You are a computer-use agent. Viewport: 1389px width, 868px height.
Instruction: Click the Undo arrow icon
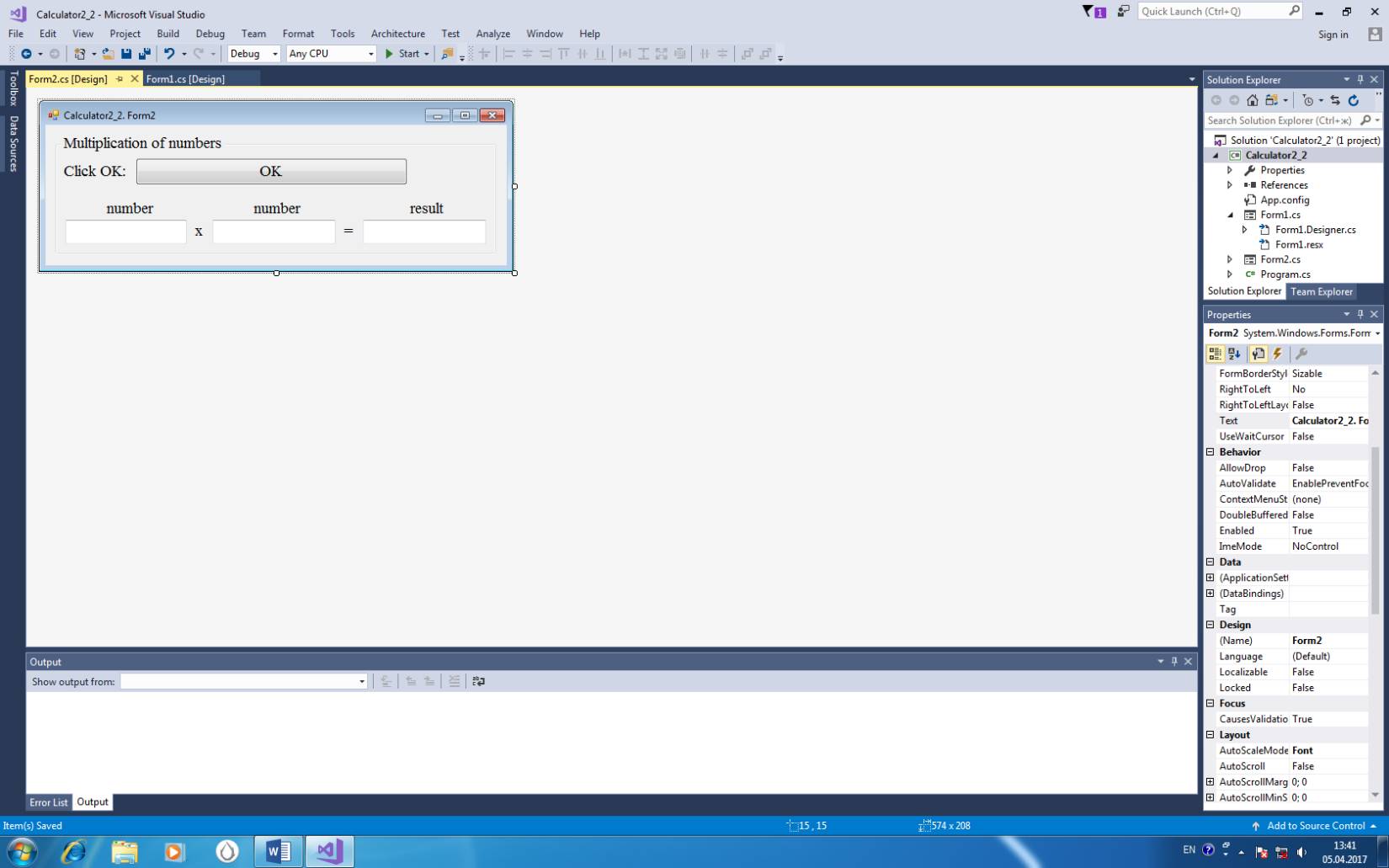coord(169,54)
